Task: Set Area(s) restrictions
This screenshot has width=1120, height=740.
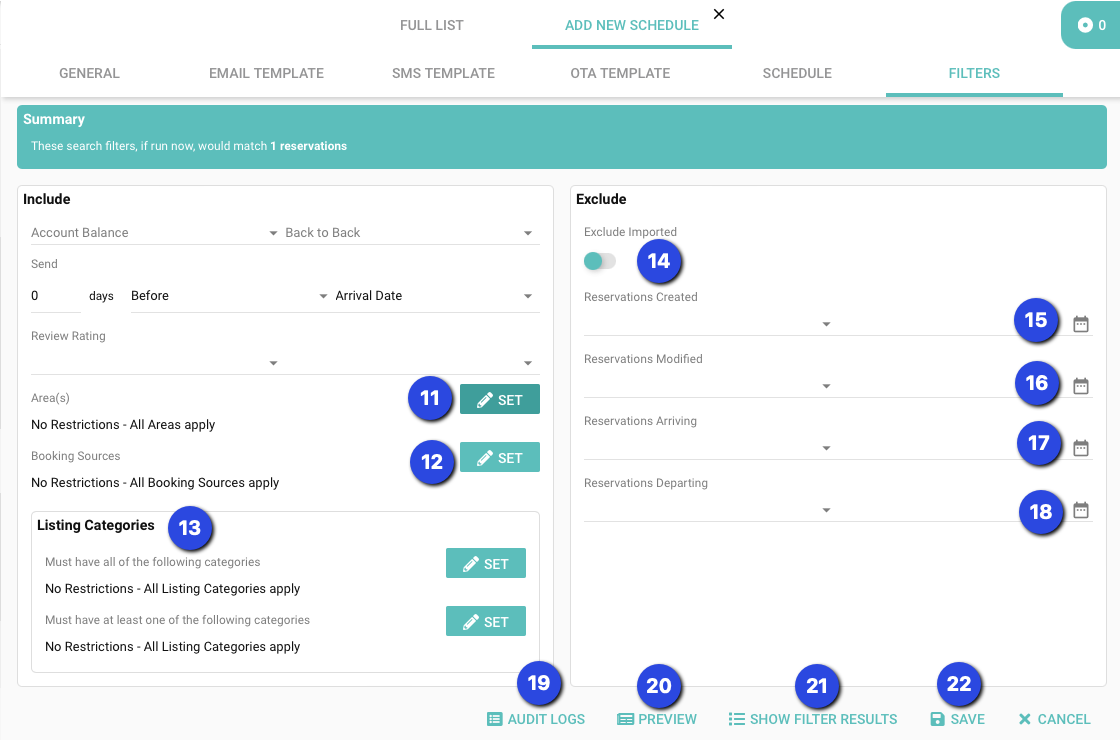Action: pos(499,400)
